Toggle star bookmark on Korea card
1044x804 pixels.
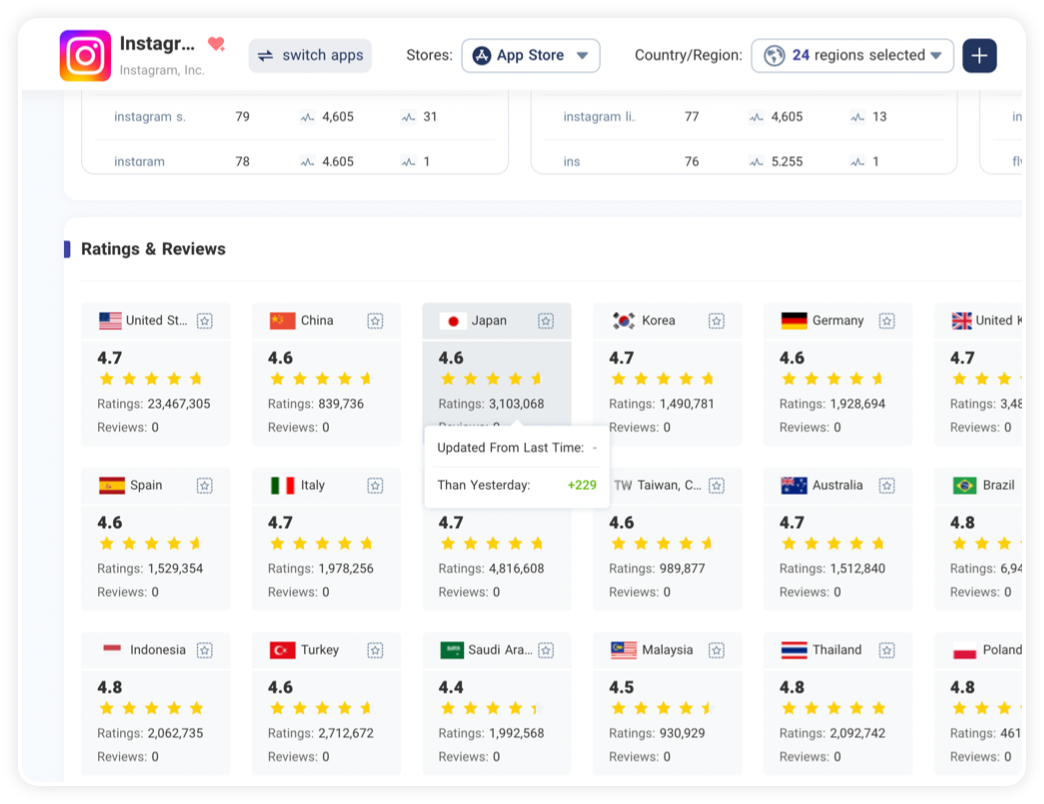click(x=716, y=321)
